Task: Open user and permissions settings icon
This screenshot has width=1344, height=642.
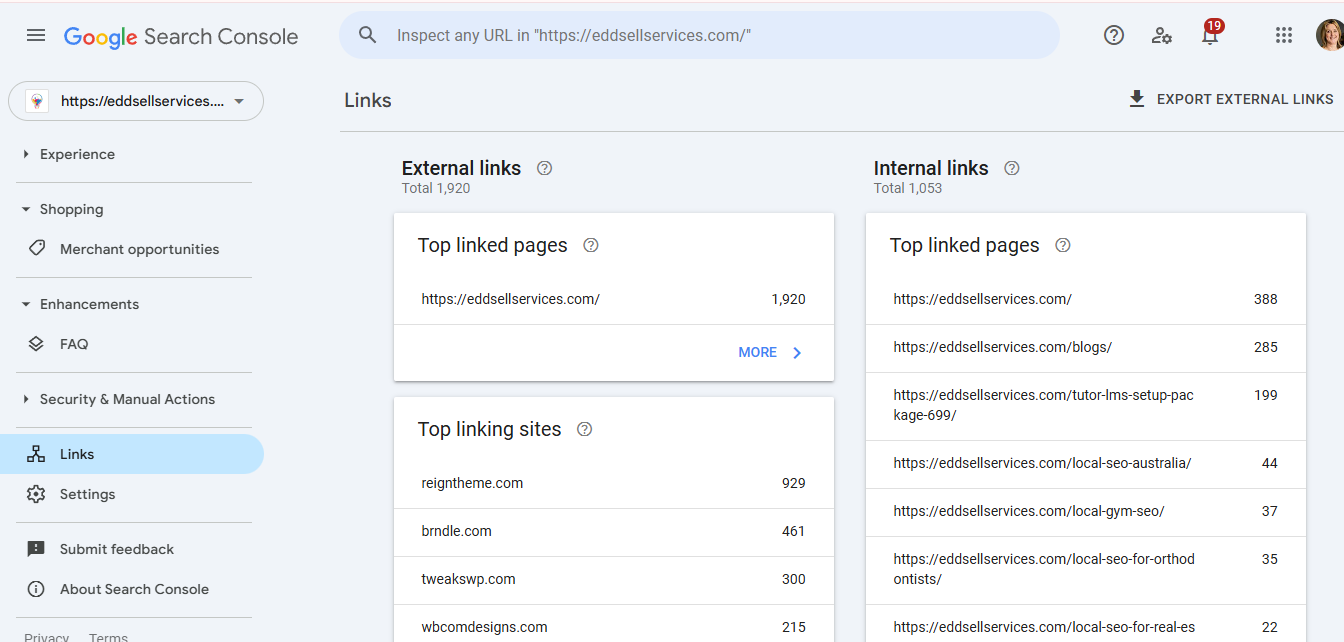Action: pos(1162,36)
